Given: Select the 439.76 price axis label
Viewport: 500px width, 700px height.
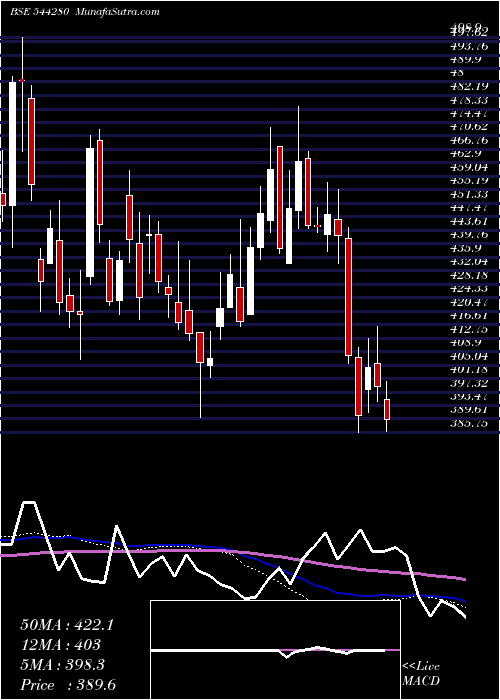Looking at the screenshot, I should (469, 235).
